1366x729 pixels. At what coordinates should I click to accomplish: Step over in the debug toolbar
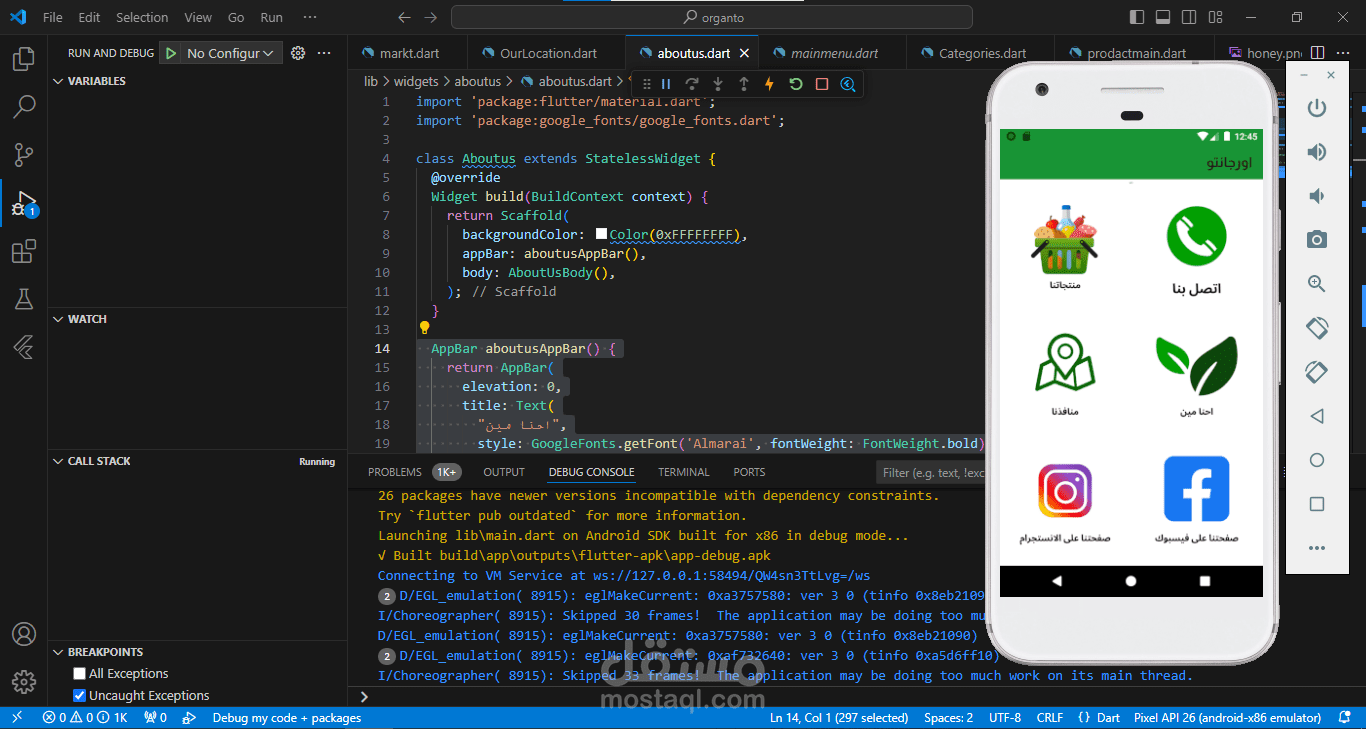pyautogui.click(x=692, y=85)
